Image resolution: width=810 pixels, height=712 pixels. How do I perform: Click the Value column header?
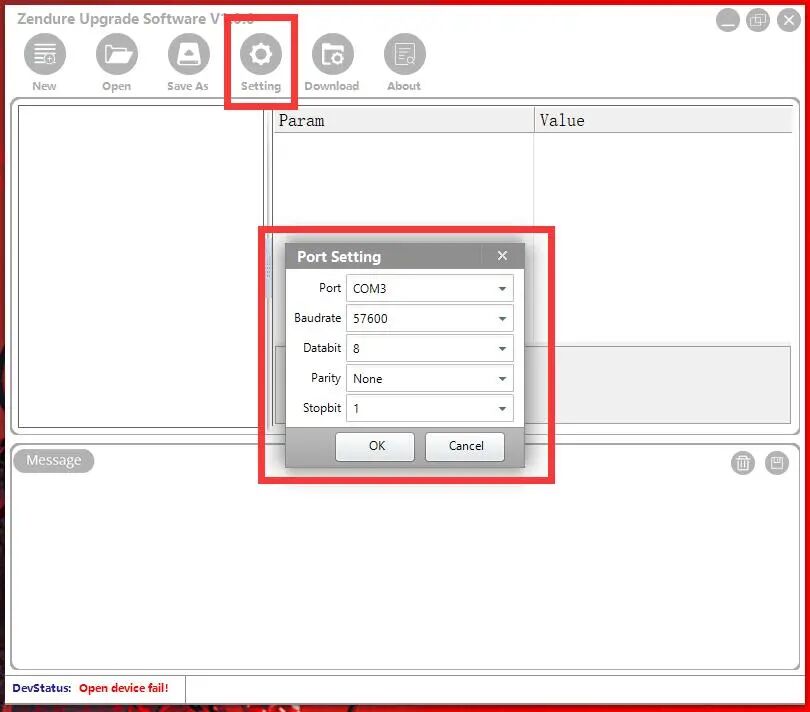pyautogui.click(x=663, y=120)
